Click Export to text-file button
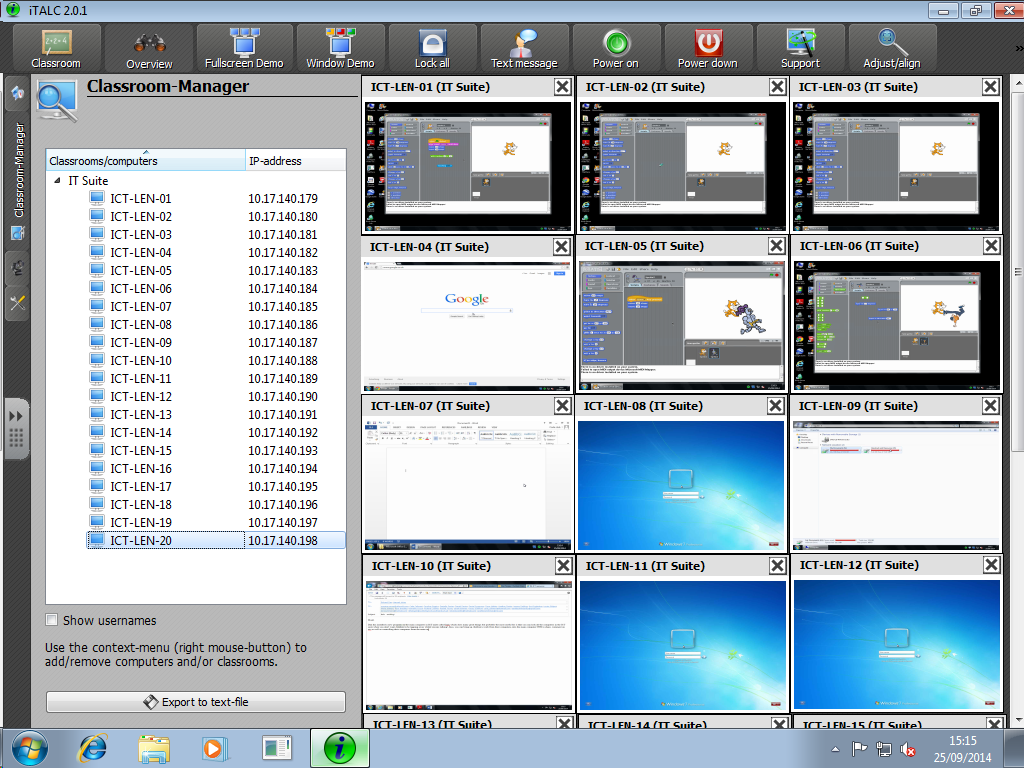 click(195, 702)
